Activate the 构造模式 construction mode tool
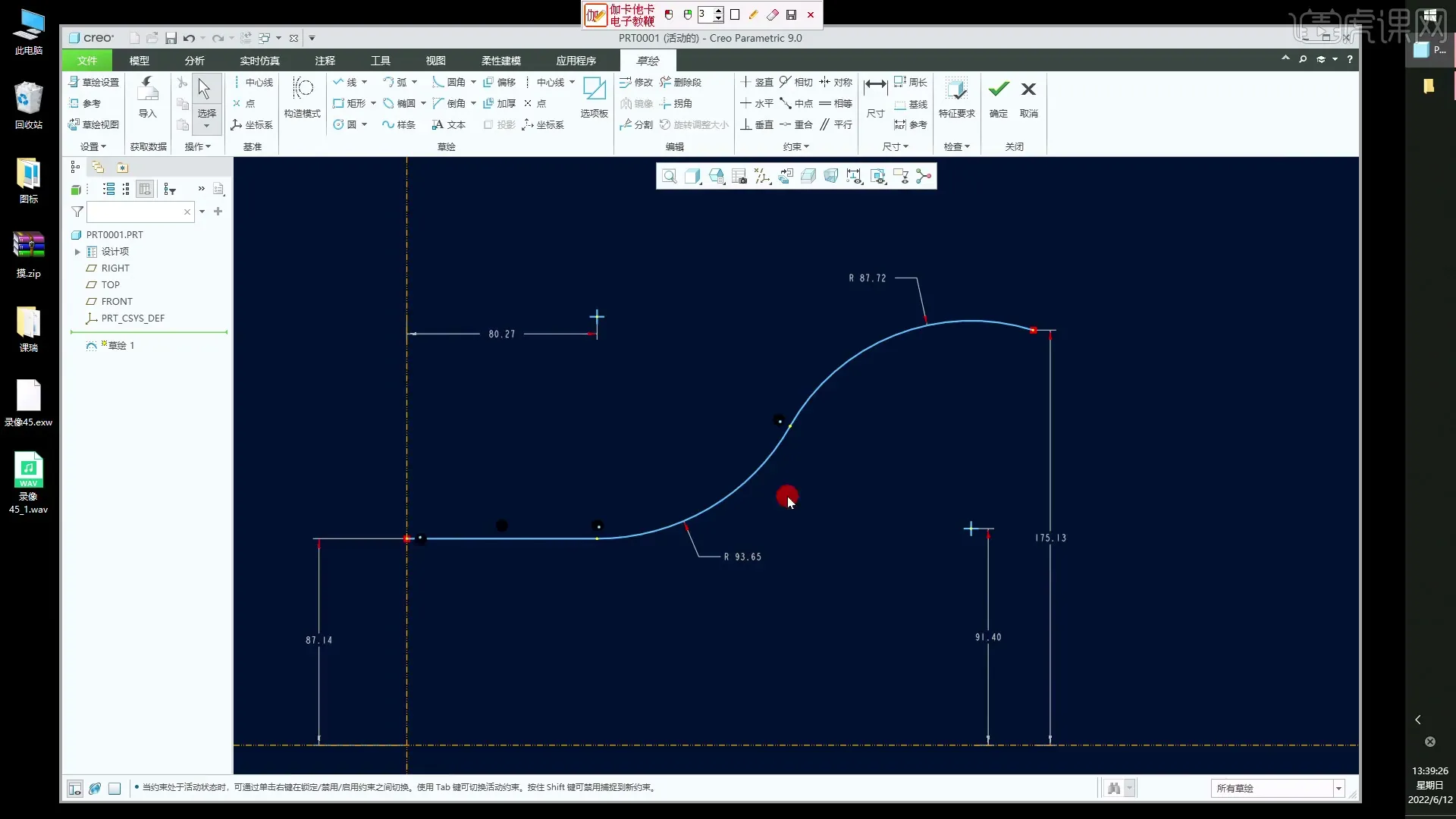 click(x=302, y=97)
